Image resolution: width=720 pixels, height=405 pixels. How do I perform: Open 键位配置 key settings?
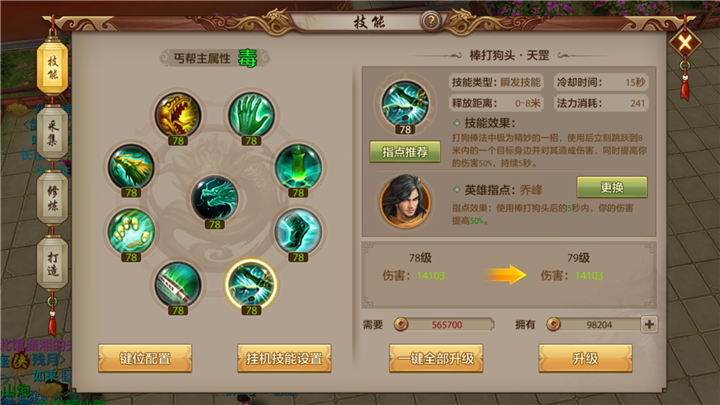click(x=145, y=358)
